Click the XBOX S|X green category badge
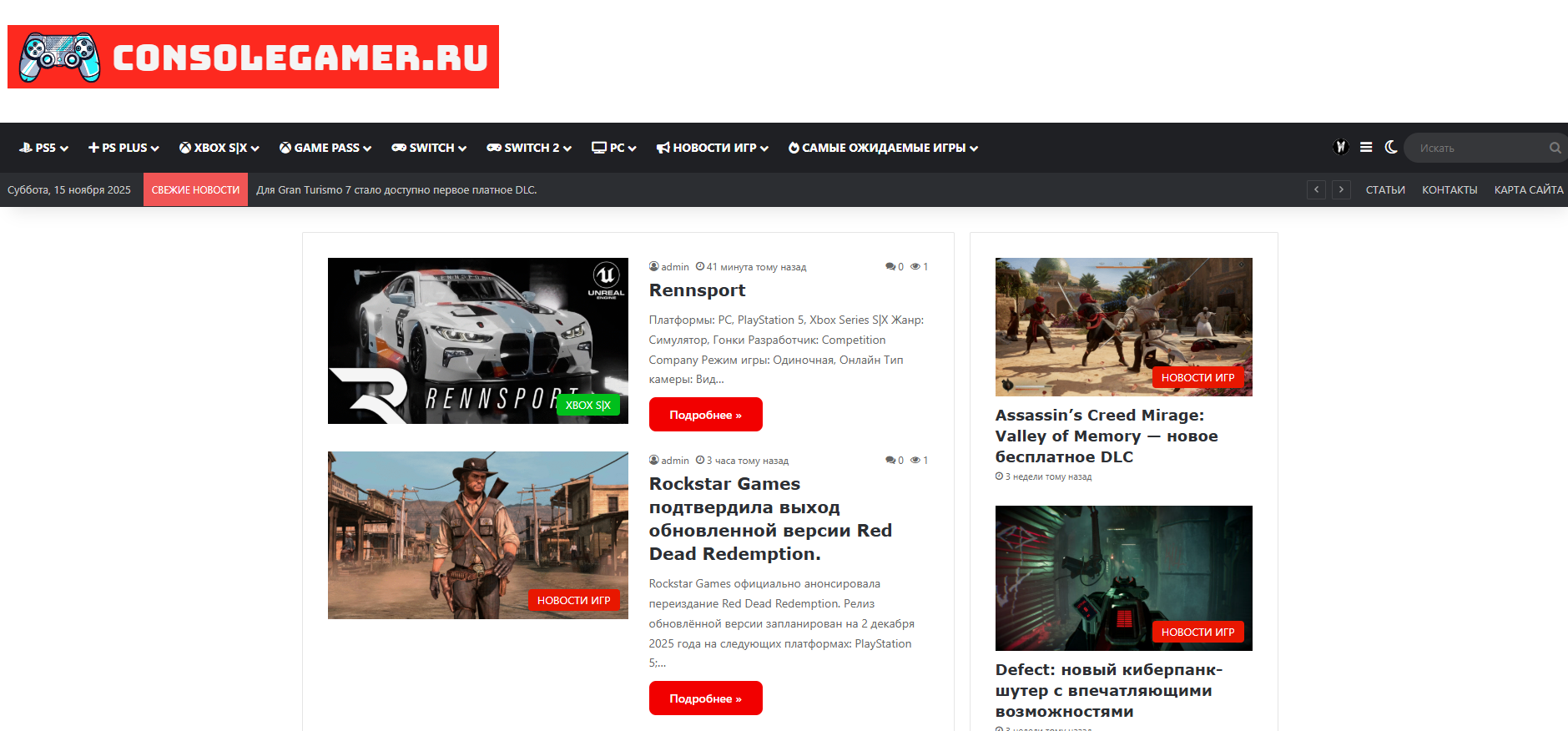Viewport: 1568px width, 731px height. 587,405
